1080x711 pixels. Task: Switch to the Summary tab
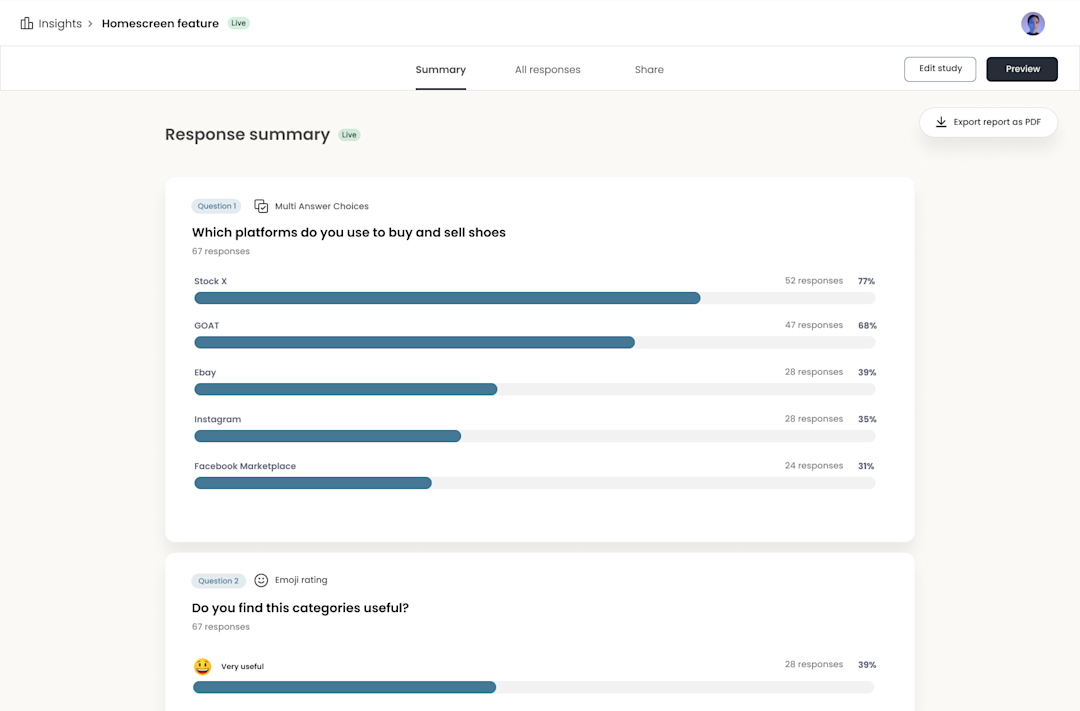(441, 70)
